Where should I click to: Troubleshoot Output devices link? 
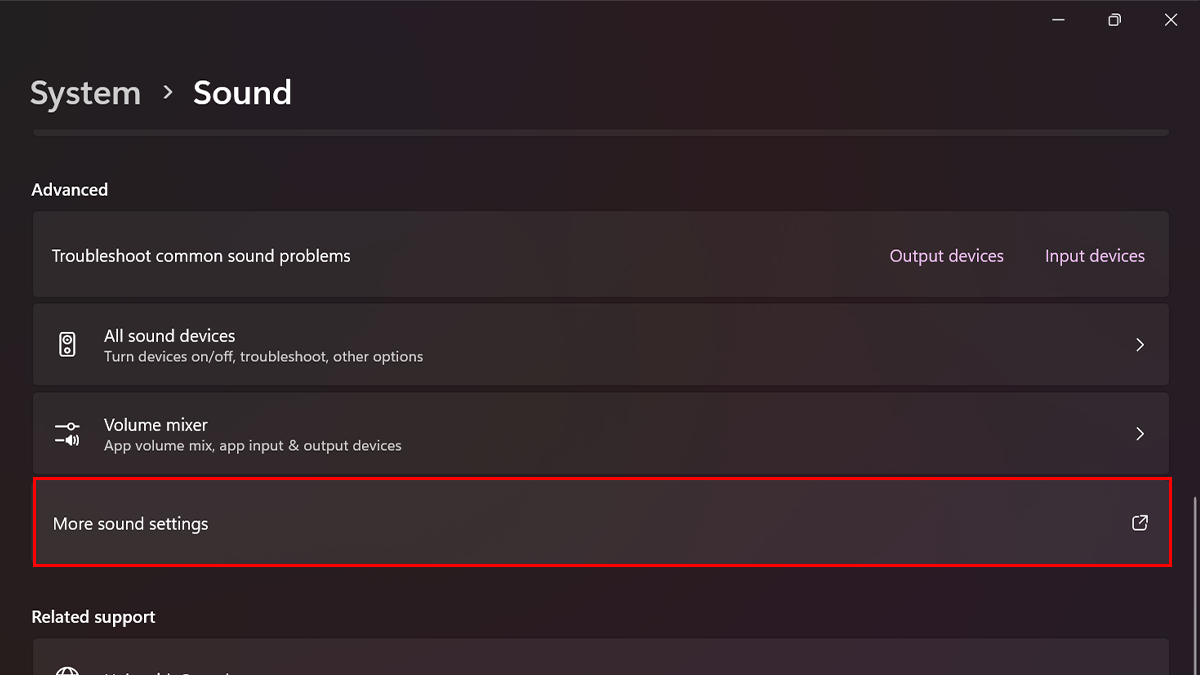(946, 256)
